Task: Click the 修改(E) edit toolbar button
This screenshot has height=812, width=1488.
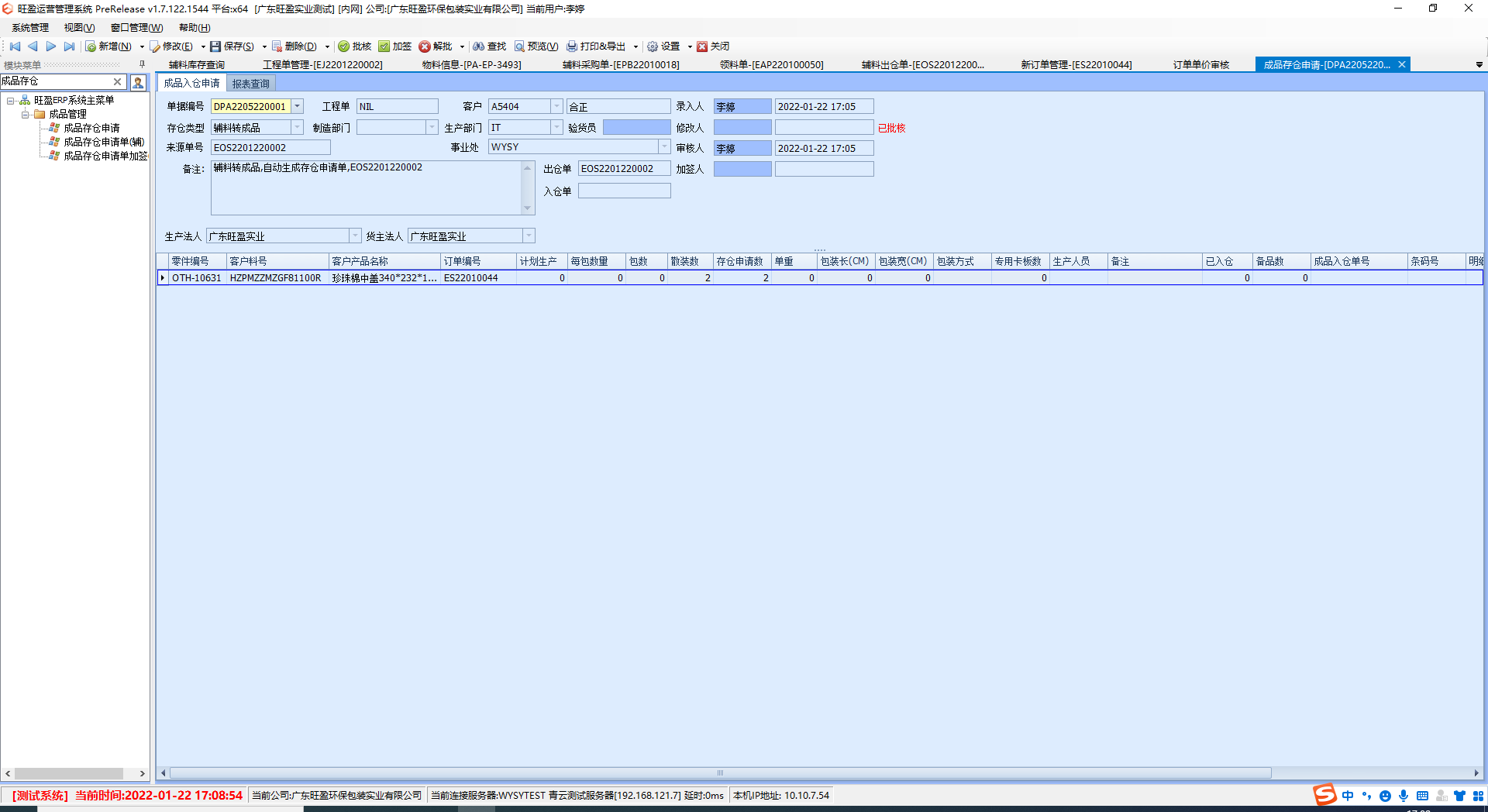Action: click(171, 46)
